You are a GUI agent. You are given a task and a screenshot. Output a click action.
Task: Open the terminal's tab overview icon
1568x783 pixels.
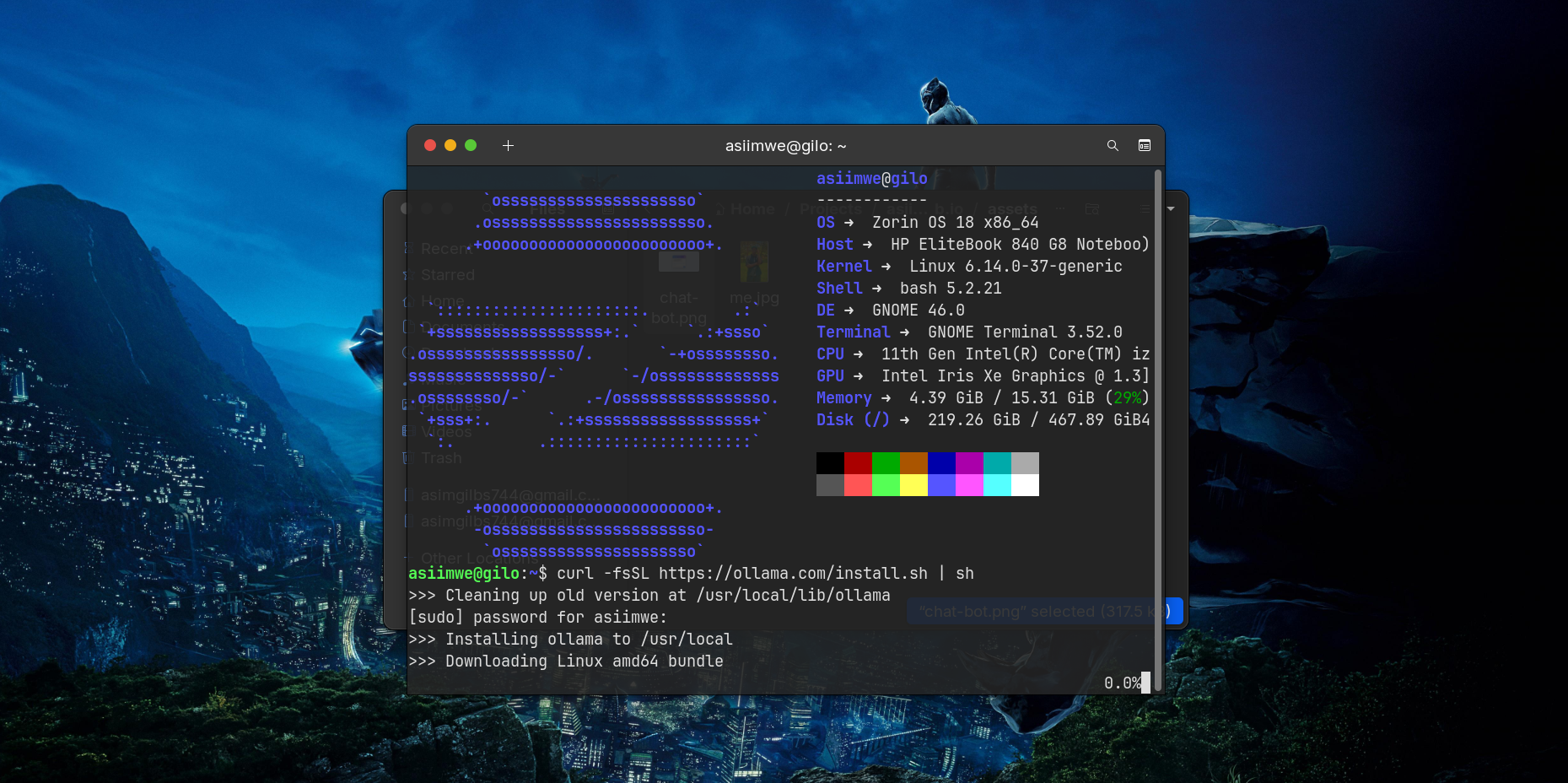(x=1145, y=145)
